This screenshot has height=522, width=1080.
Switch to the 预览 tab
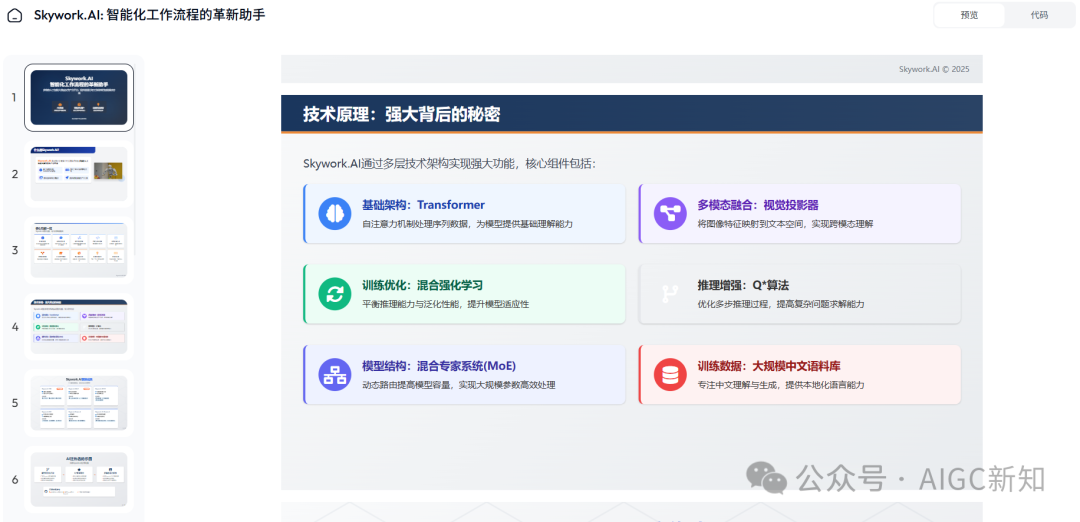(x=969, y=15)
